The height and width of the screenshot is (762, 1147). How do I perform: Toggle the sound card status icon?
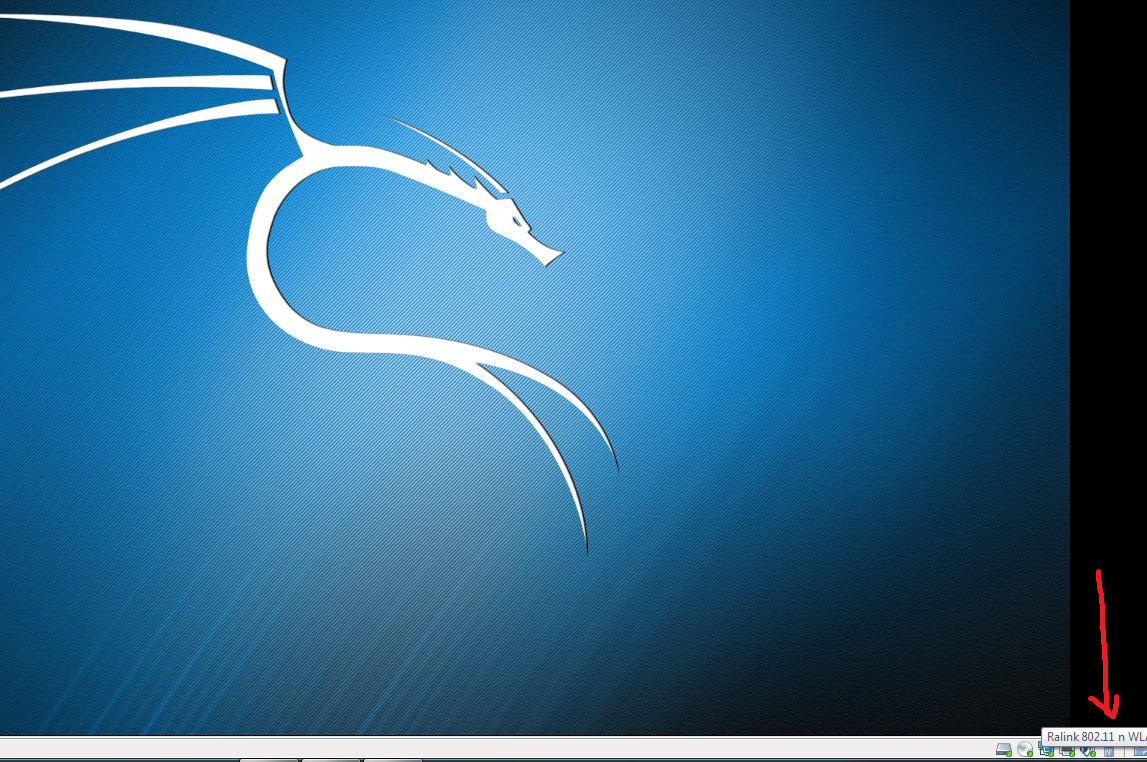[1087, 752]
